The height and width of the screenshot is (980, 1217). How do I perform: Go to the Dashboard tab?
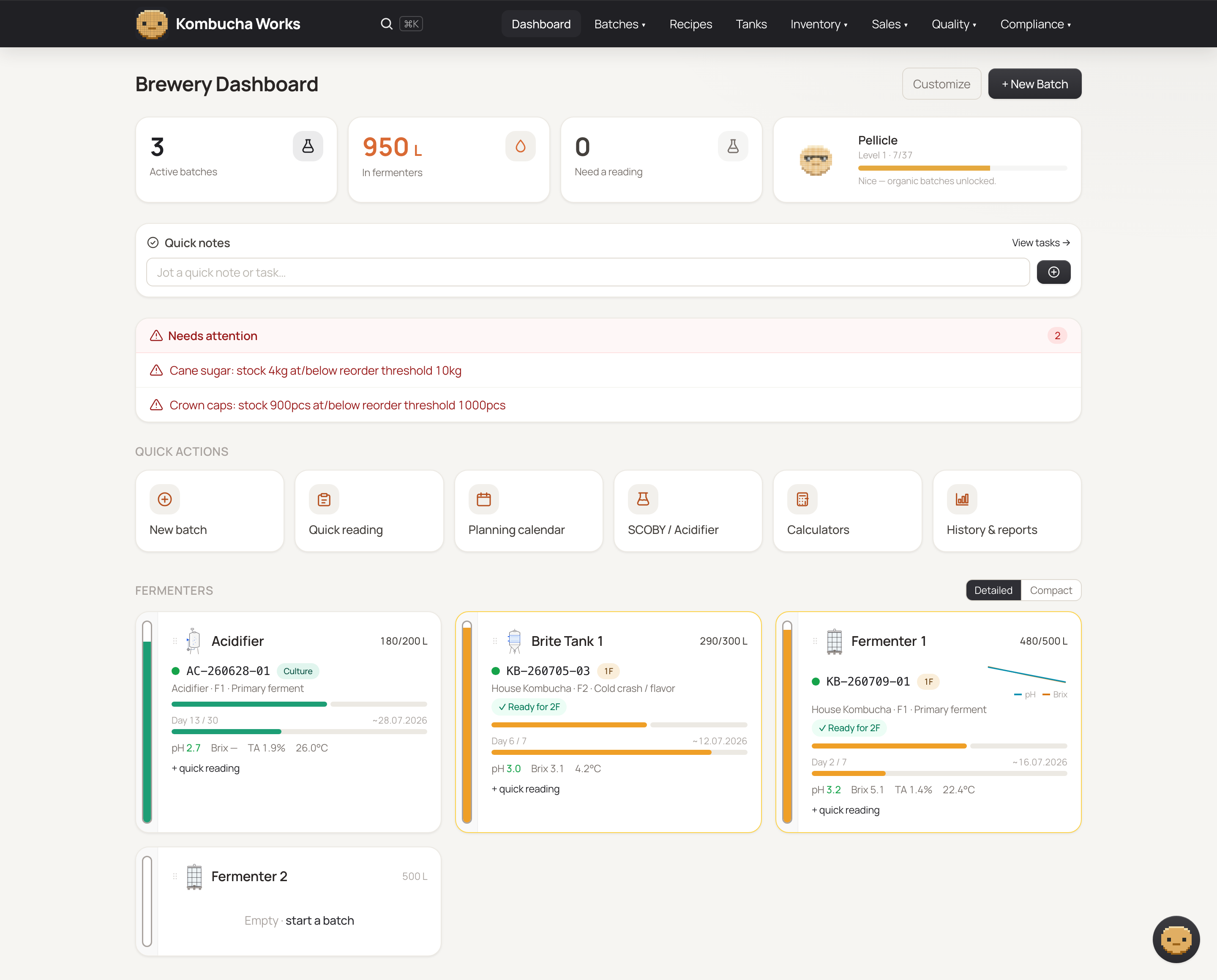click(x=541, y=24)
